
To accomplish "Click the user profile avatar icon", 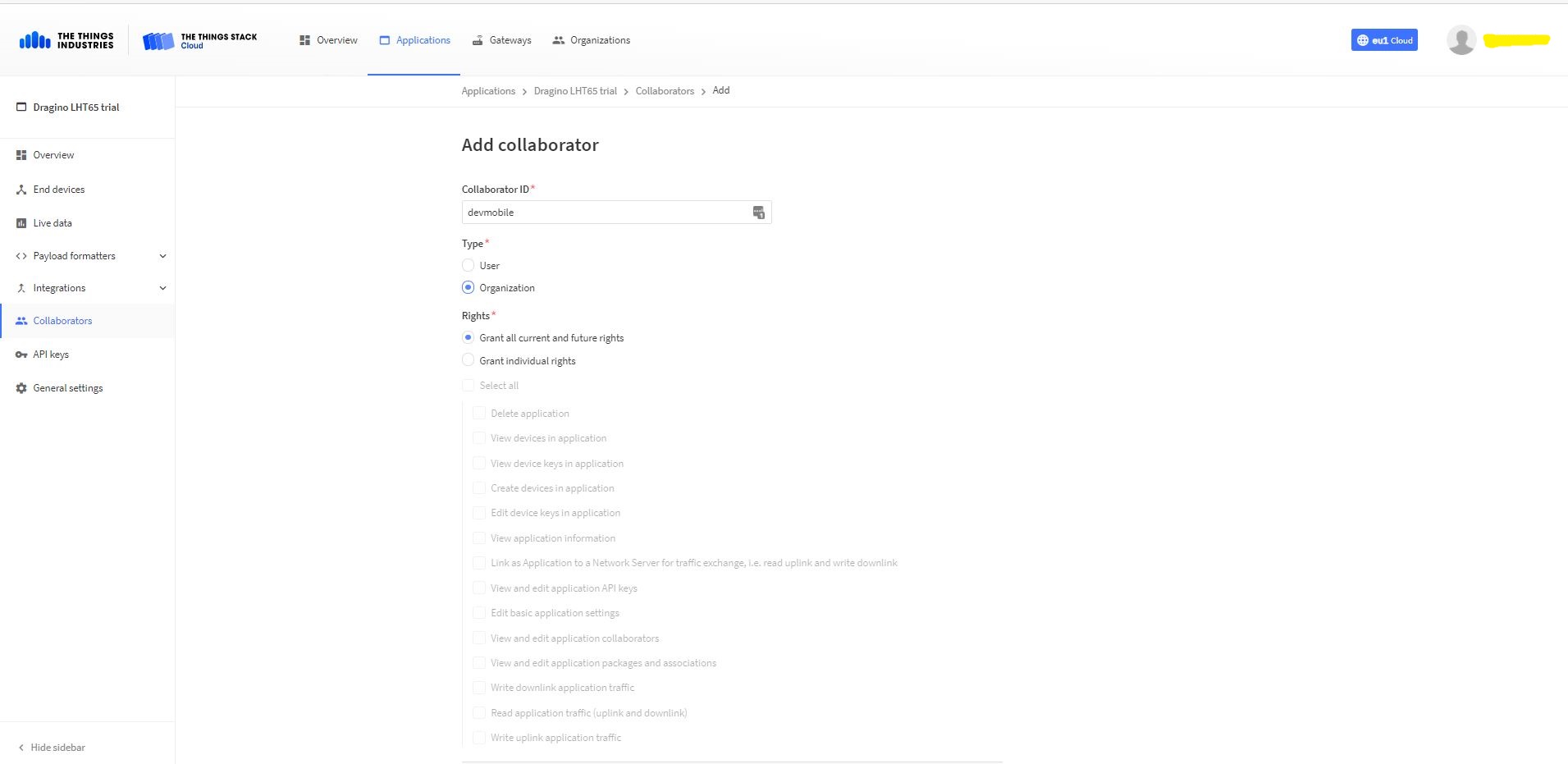I will [1461, 40].
